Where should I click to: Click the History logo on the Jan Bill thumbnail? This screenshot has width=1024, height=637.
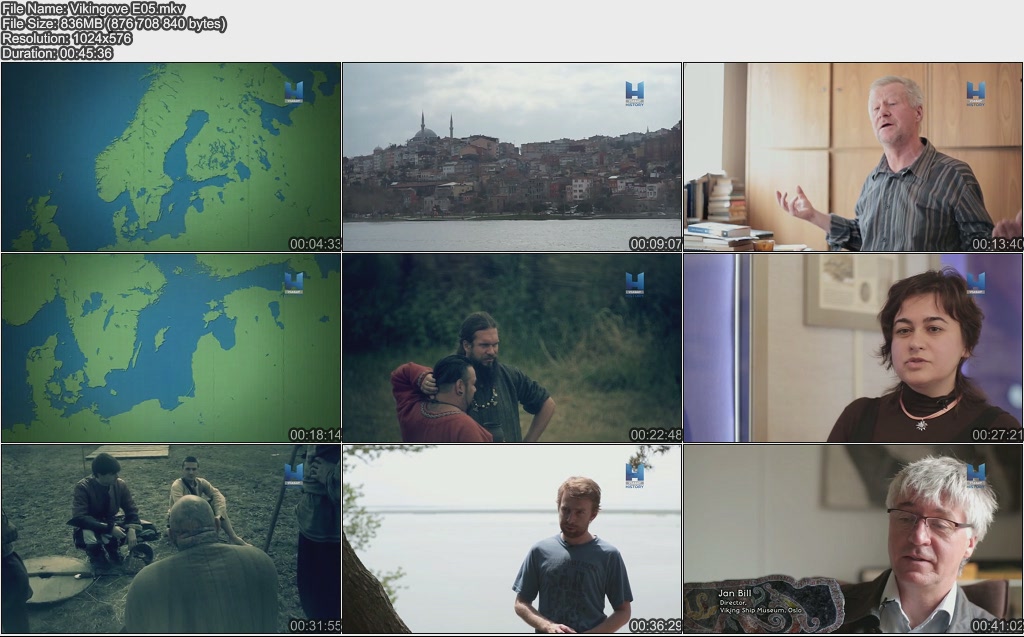pos(975,474)
